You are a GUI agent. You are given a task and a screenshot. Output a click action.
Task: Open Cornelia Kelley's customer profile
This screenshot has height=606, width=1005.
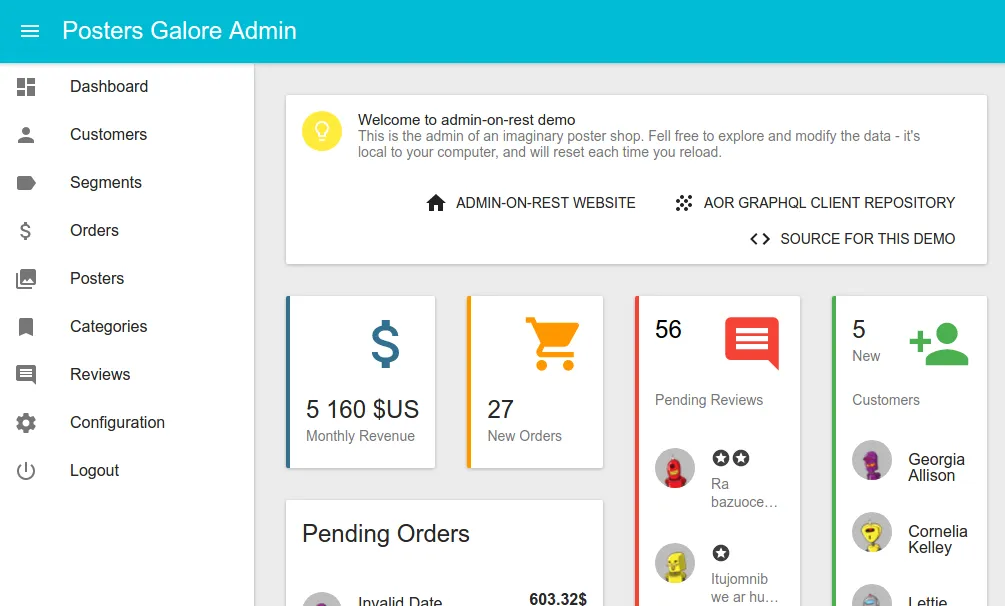[x=937, y=539]
